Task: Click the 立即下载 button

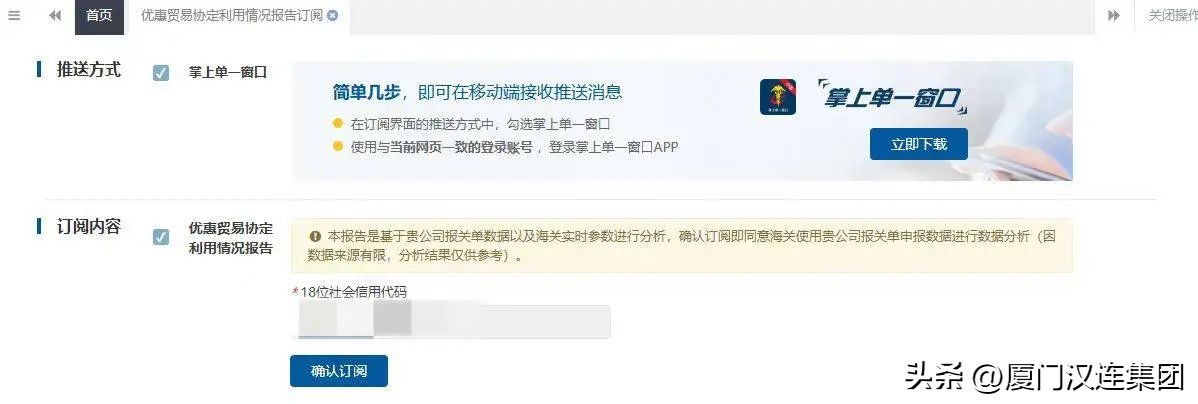Action: coord(918,144)
